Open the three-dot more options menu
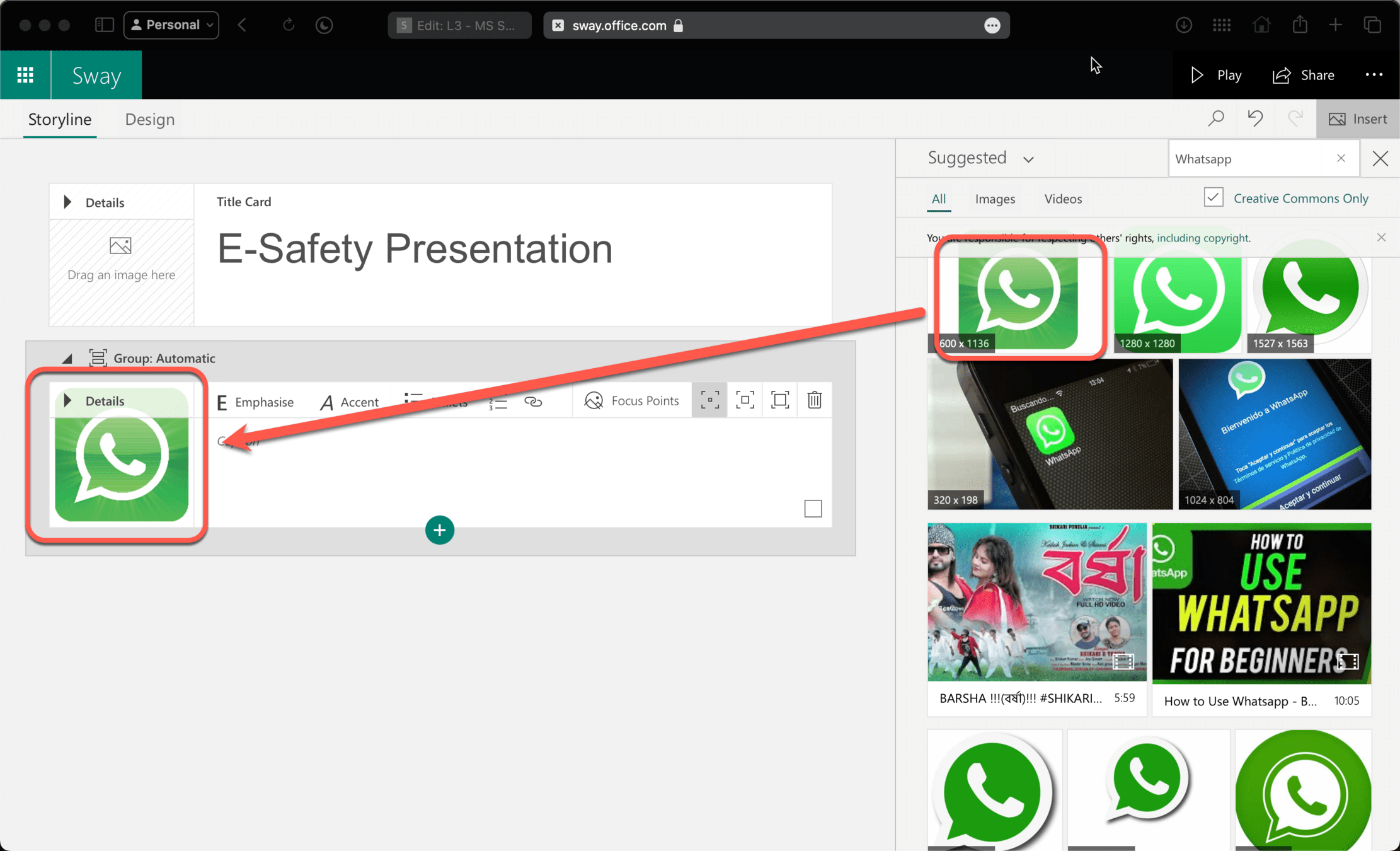This screenshot has height=851, width=1400. (1374, 75)
